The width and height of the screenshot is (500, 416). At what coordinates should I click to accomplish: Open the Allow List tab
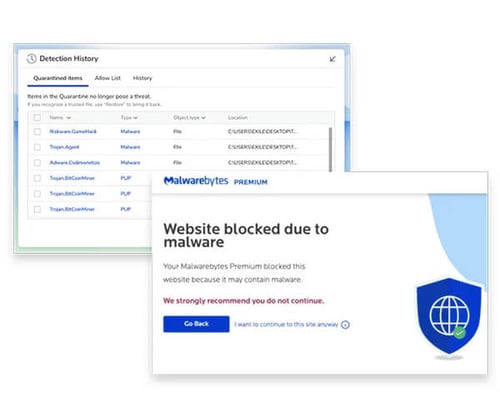pos(108,78)
